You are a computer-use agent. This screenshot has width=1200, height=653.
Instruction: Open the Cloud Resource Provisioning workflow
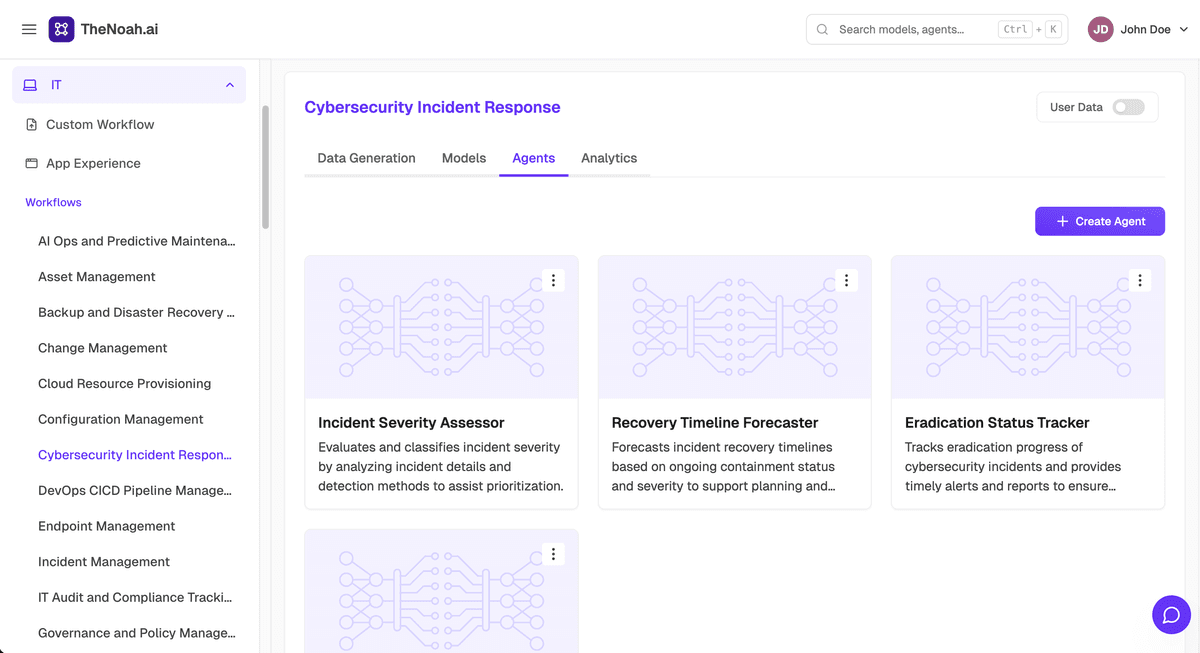pos(125,383)
